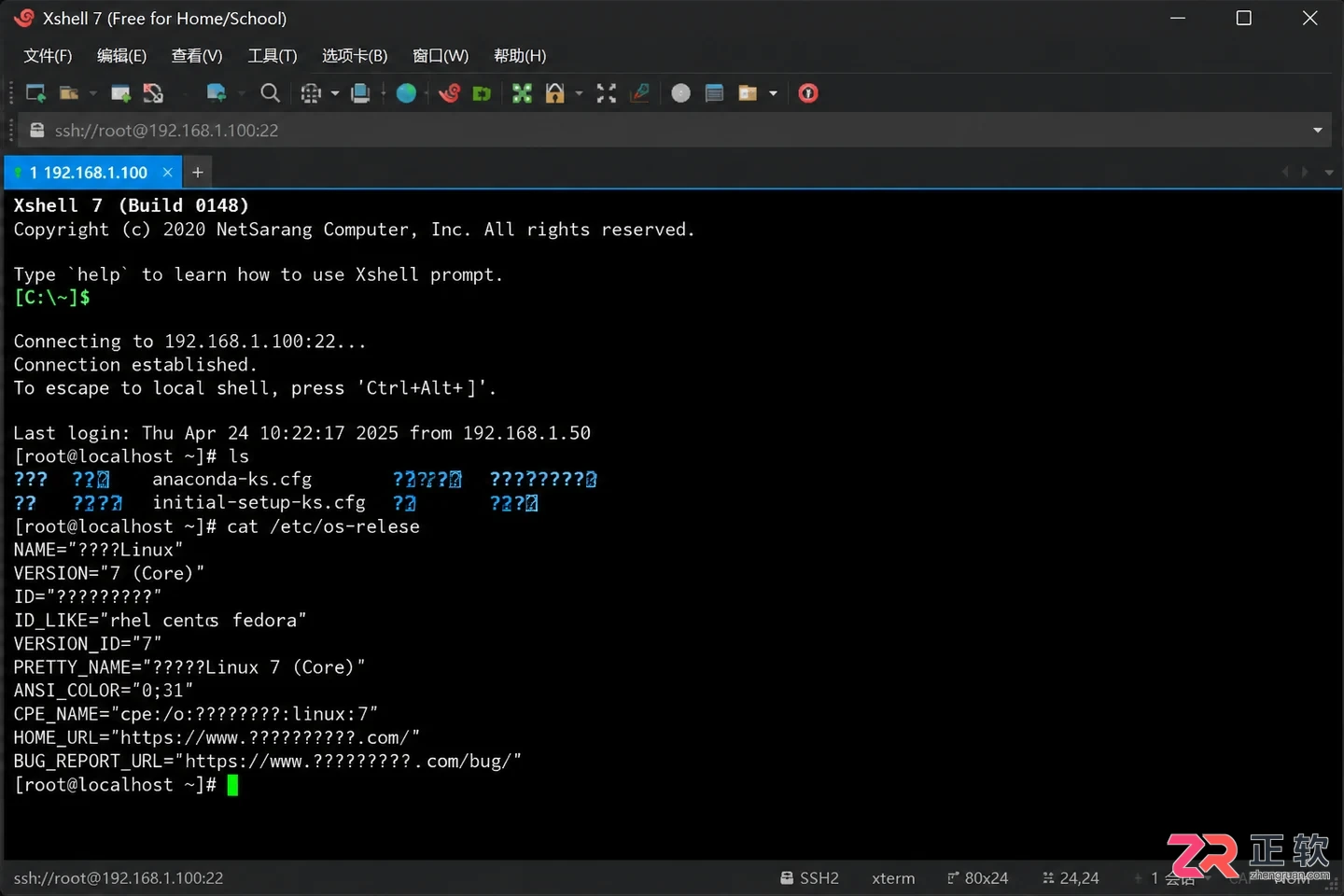Launch Xftp with the red swirl icon
The height and width of the screenshot is (896, 1344).
tap(450, 92)
